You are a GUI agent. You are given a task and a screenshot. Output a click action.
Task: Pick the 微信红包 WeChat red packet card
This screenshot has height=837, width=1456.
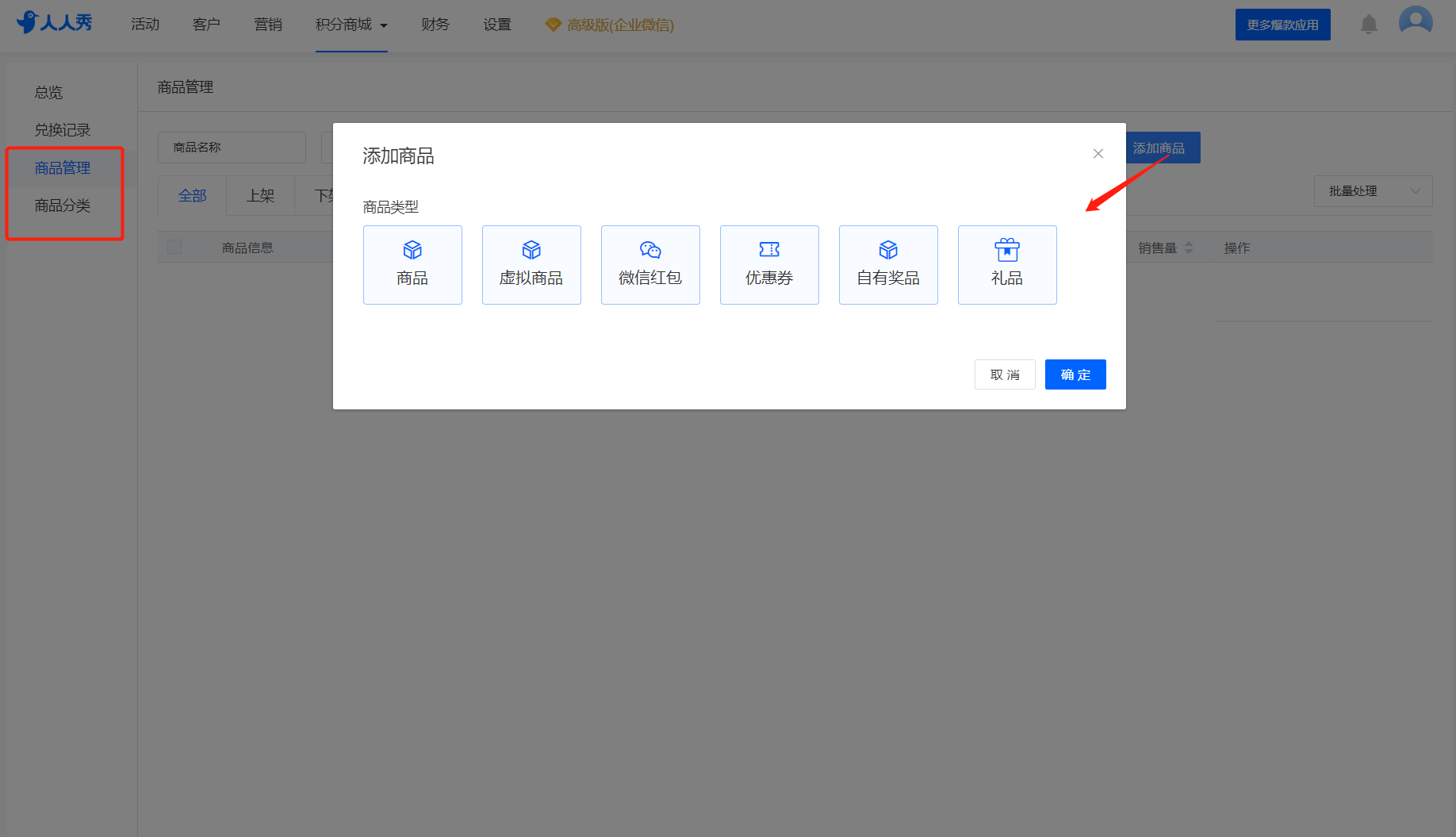(x=650, y=265)
